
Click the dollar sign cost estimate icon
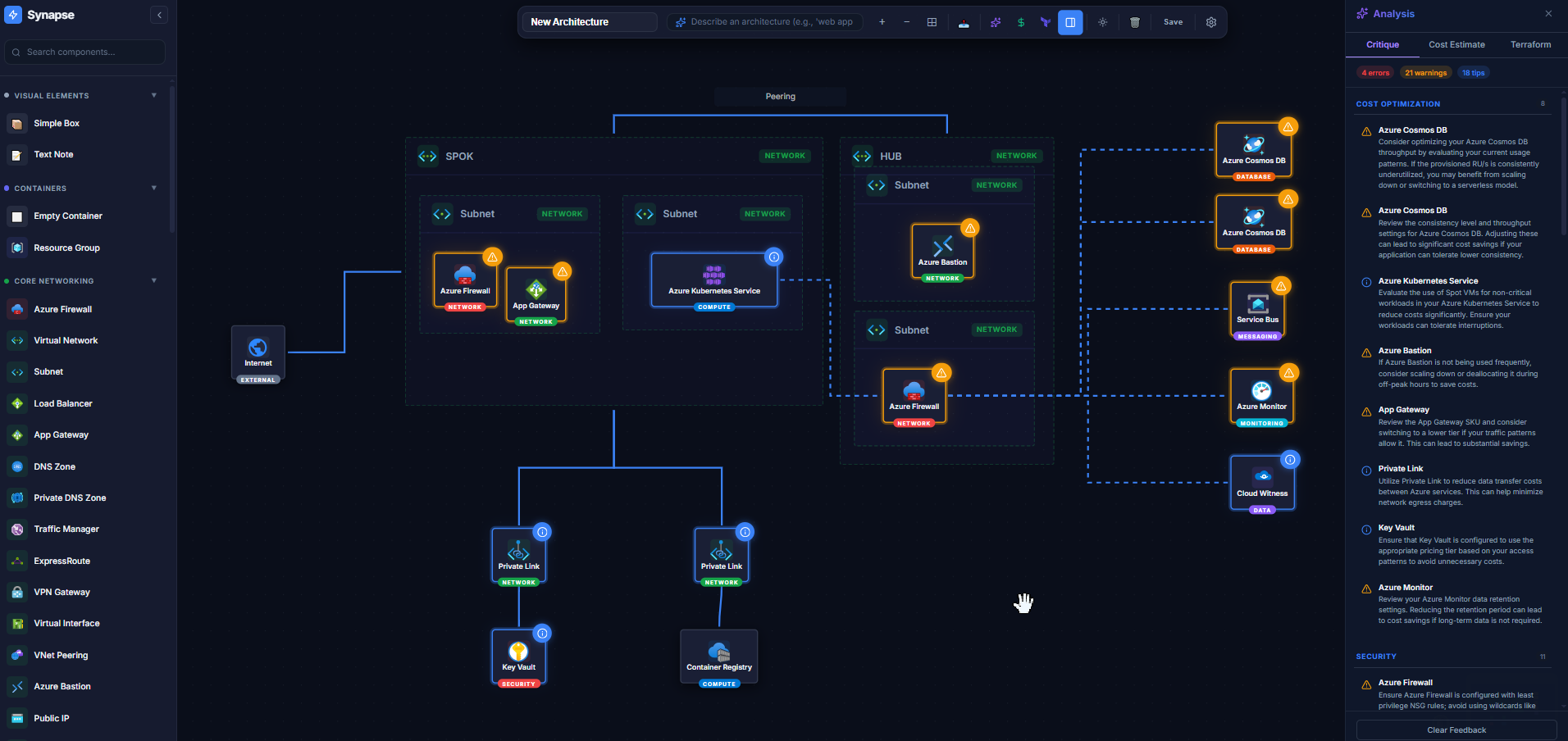(1020, 22)
